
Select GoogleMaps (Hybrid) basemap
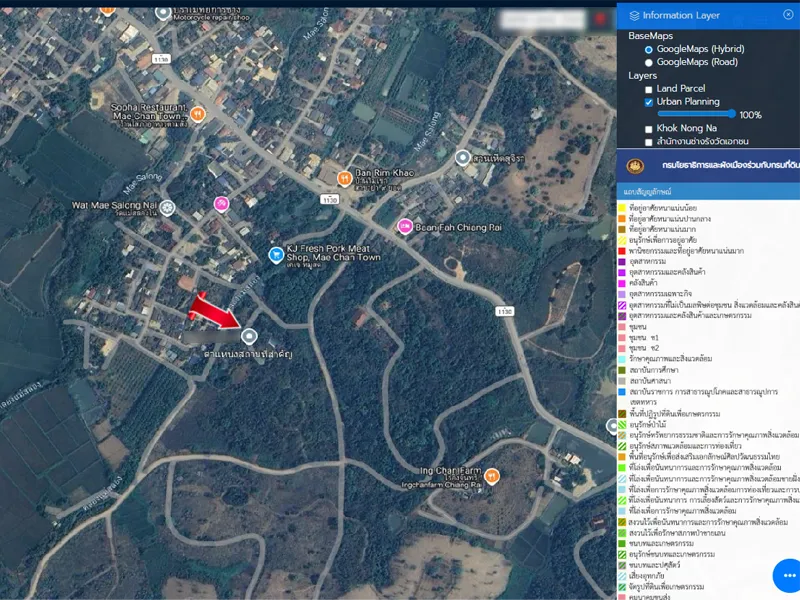649,49
